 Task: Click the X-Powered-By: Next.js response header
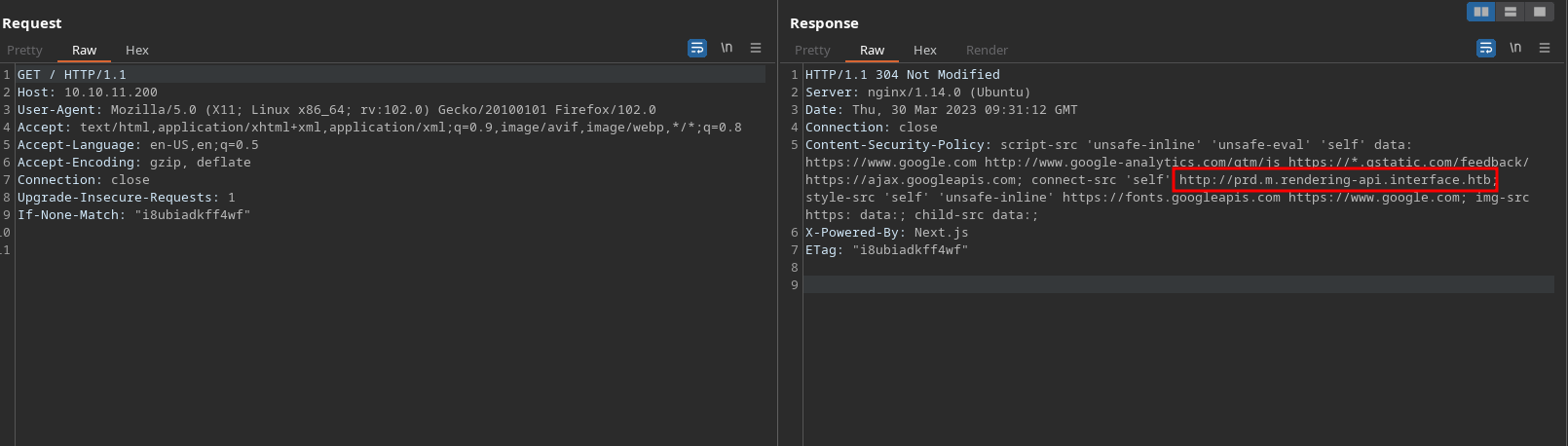(x=886, y=233)
